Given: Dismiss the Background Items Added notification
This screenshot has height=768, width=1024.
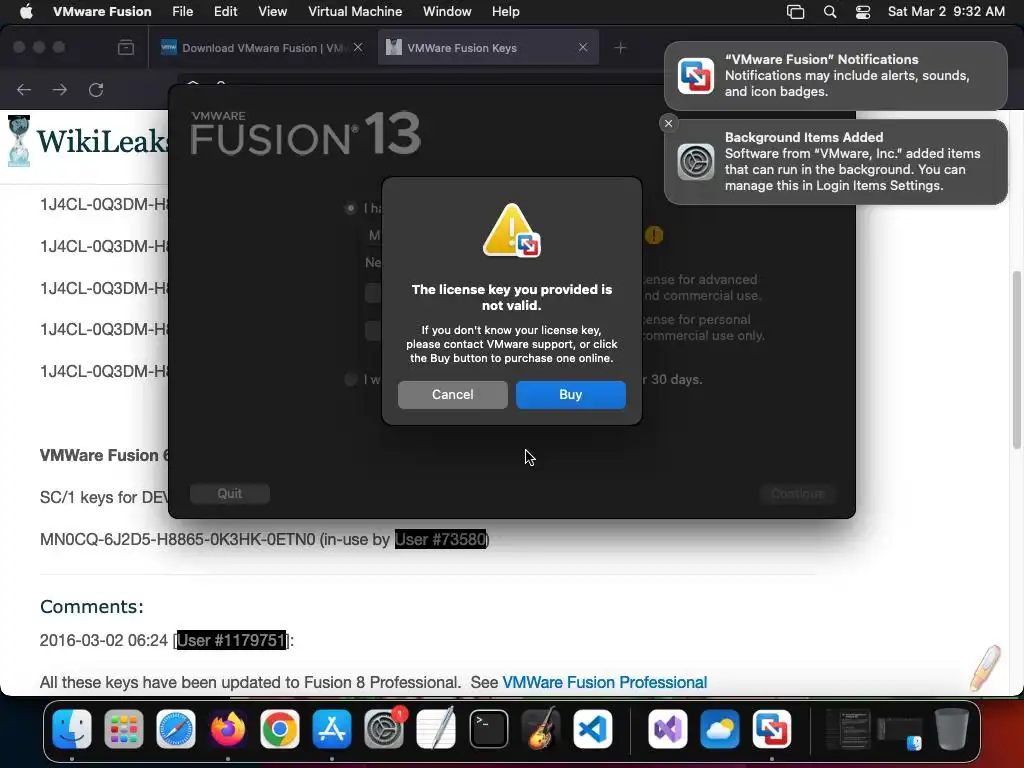Looking at the screenshot, I should pyautogui.click(x=668, y=123).
